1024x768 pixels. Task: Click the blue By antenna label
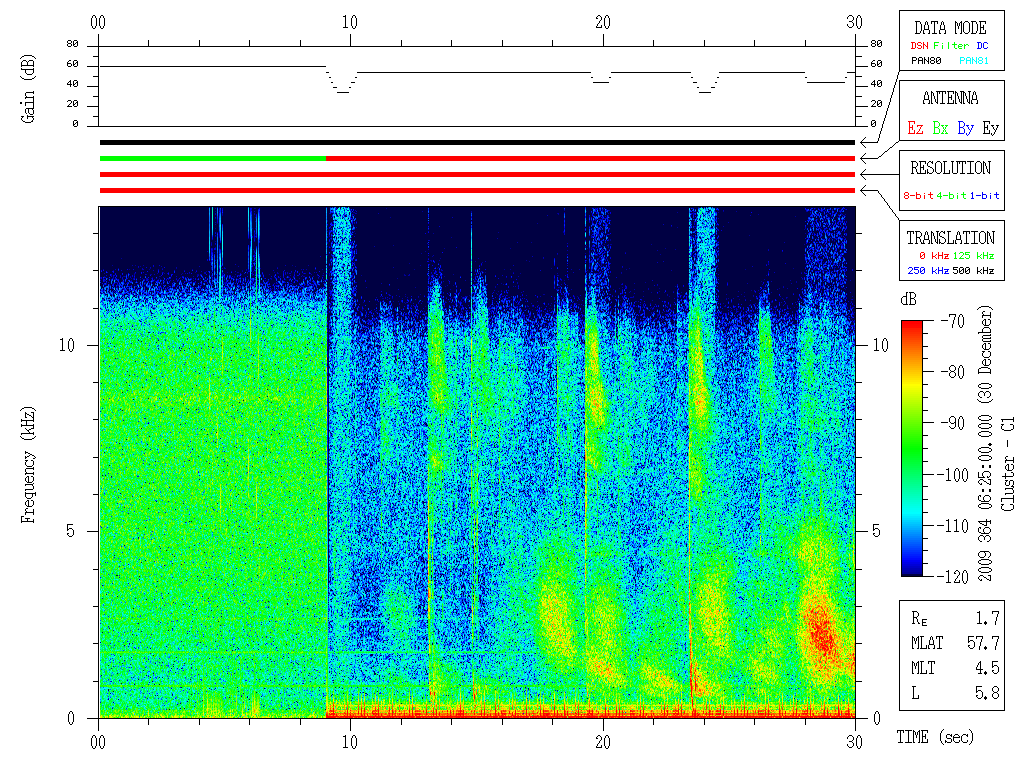[965, 129]
